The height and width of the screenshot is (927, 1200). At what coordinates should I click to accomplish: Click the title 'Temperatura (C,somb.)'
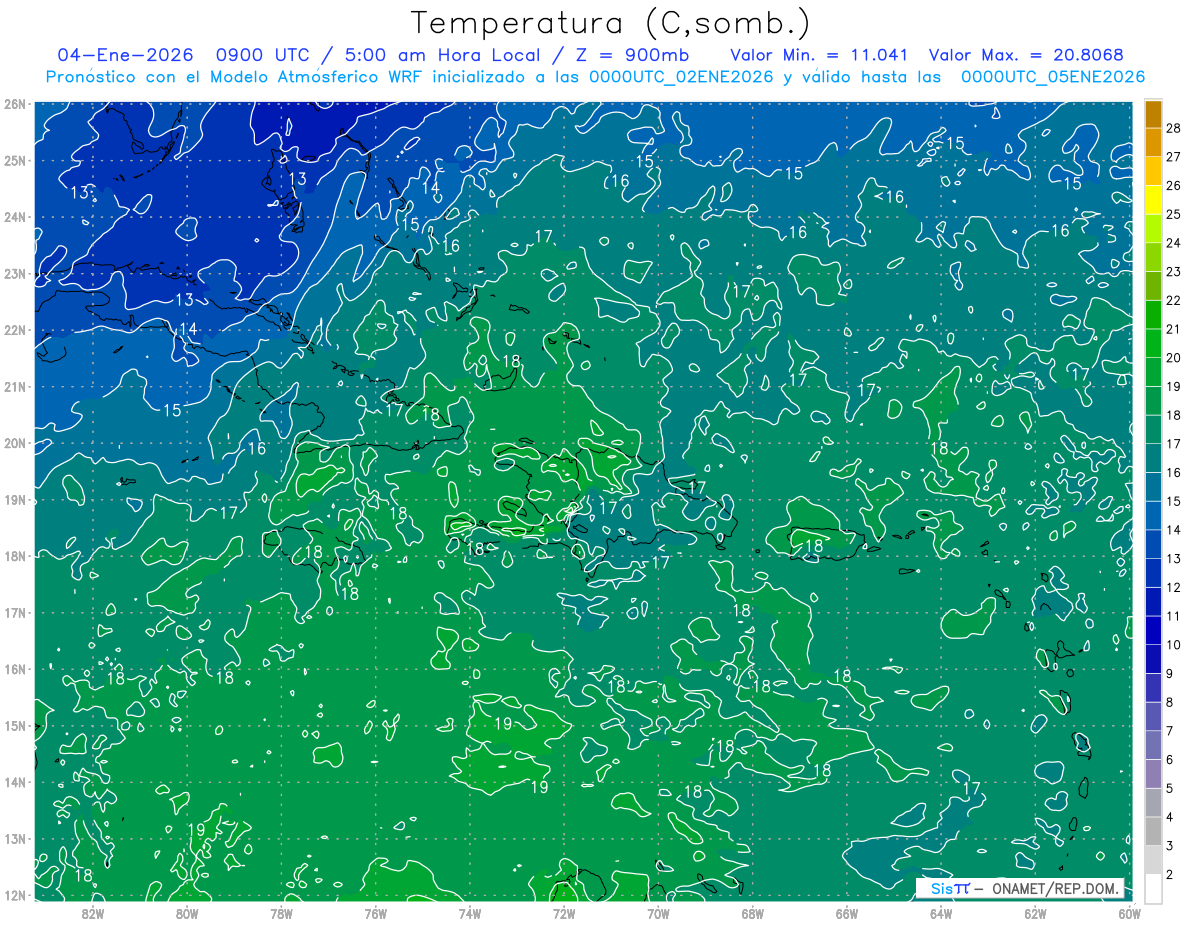pyautogui.click(x=611, y=22)
